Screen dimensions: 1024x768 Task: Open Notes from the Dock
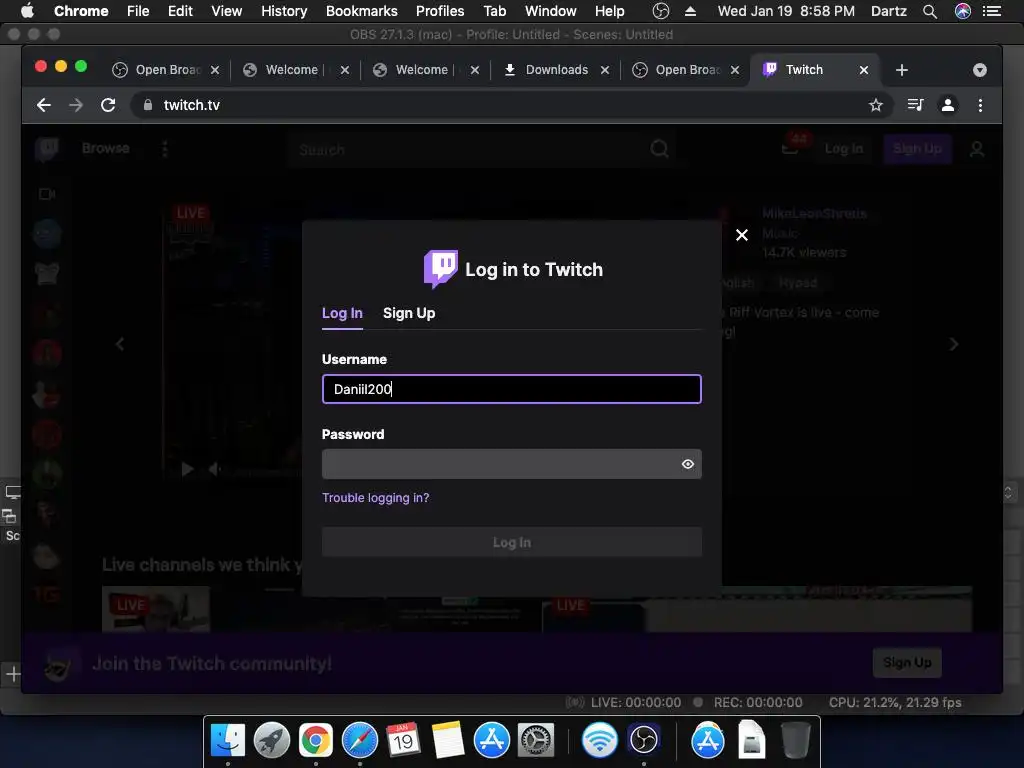(x=447, y=740)
